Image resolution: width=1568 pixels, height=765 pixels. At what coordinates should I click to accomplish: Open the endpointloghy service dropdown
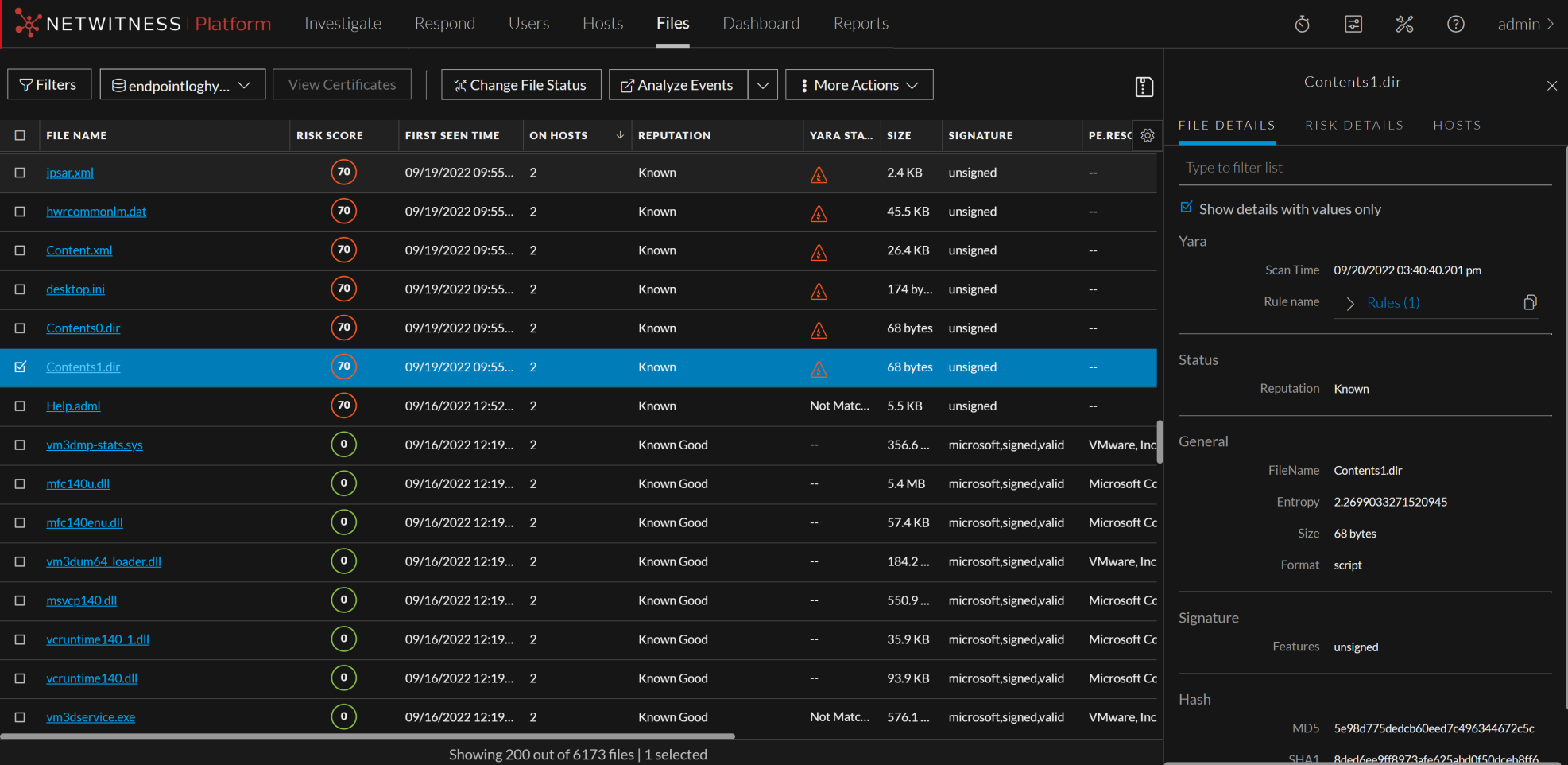pyautogui.click(x=182, y=84)
